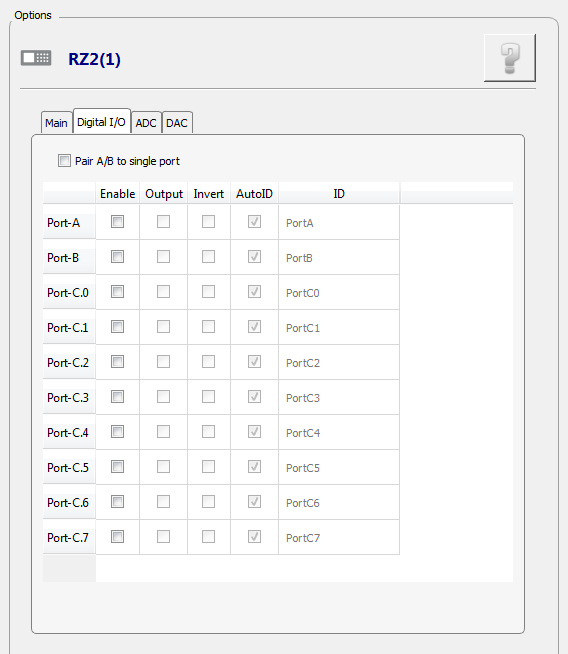Image resolution: width=568 pixels, height=654 pixels.
Task: Toggle Output checkbox for Port-C.0
Action: pos(163,292)
